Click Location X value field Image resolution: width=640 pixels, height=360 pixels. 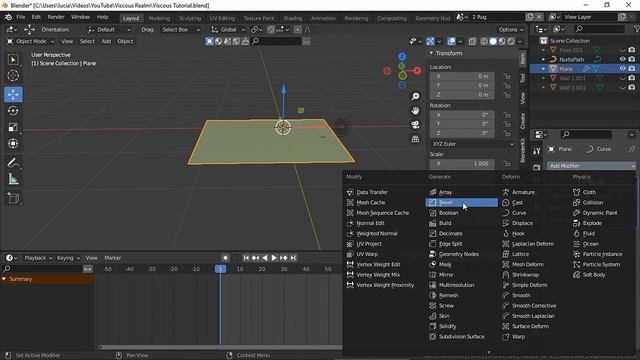(462, 76)
